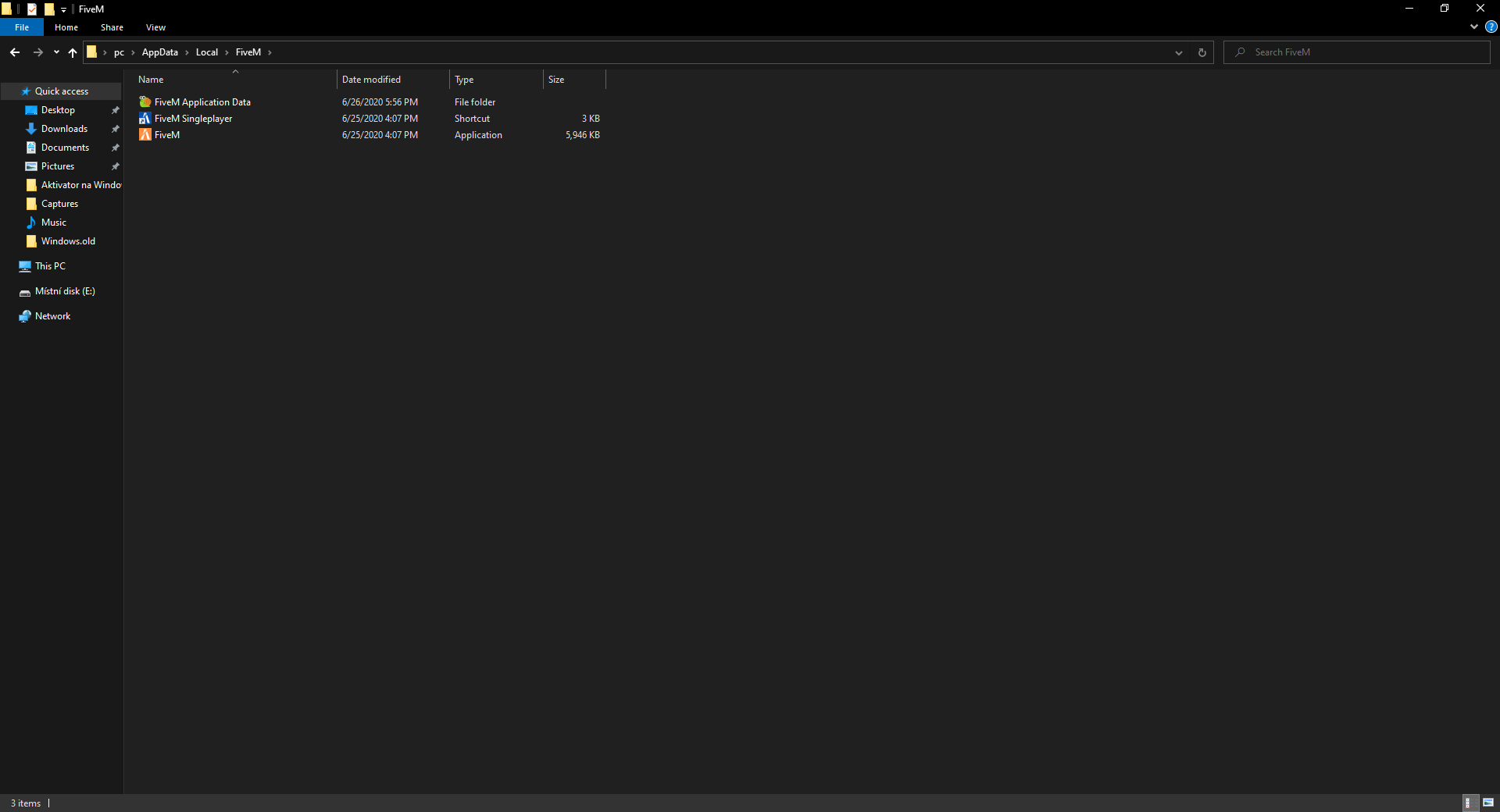Minimize the FiveM Explorer window
This screenshot has height=812, width=1500.
(1409, 9)
